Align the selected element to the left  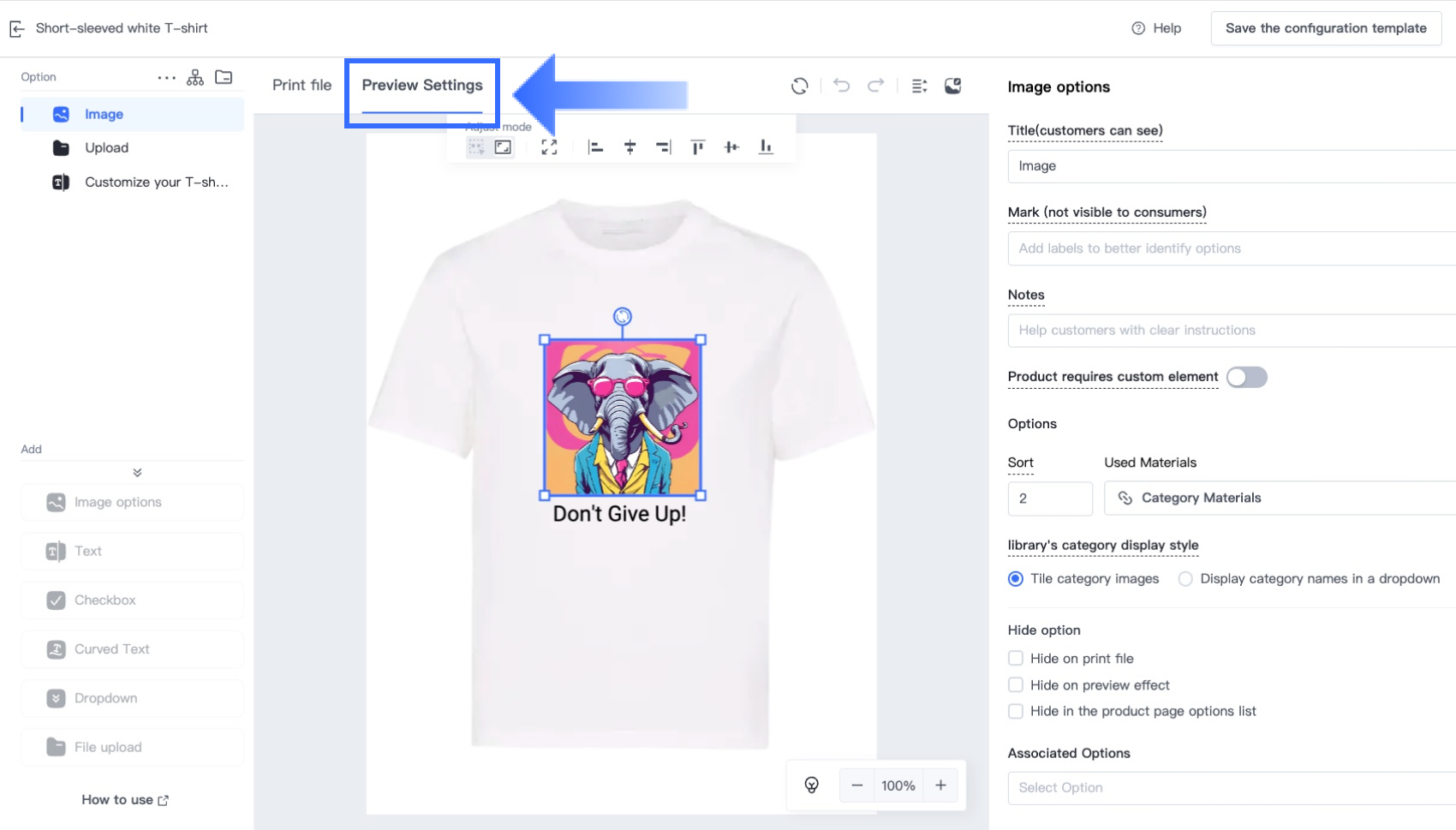point(596,147)
